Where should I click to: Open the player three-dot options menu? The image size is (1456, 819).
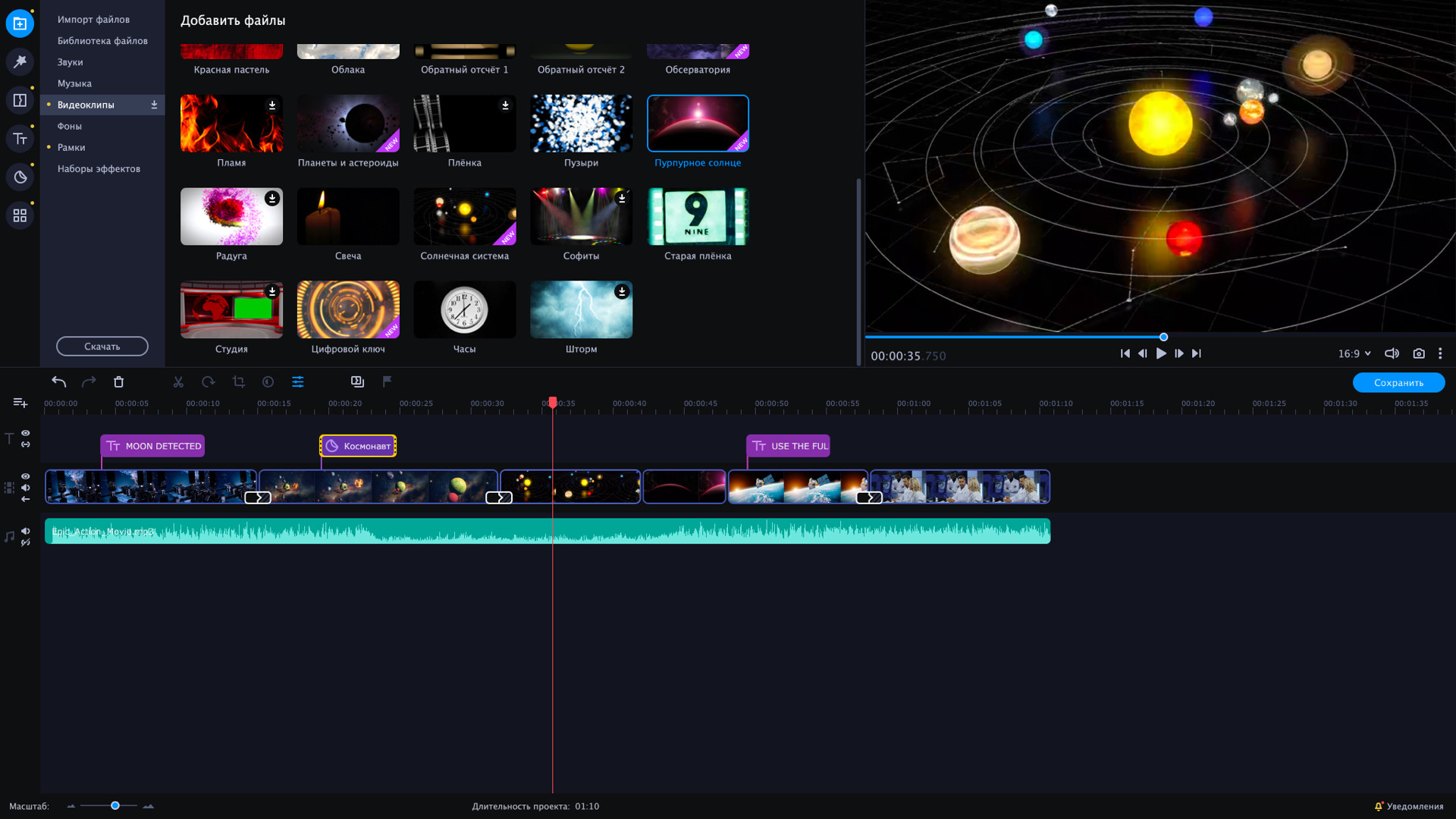(1440, 353)
